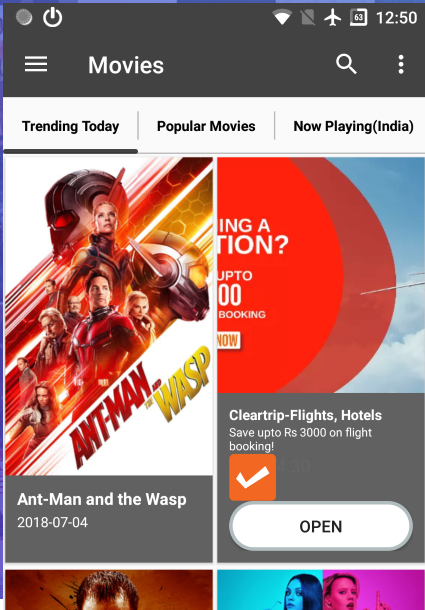Select the Now Playing(India) tab

click(353, 126)
